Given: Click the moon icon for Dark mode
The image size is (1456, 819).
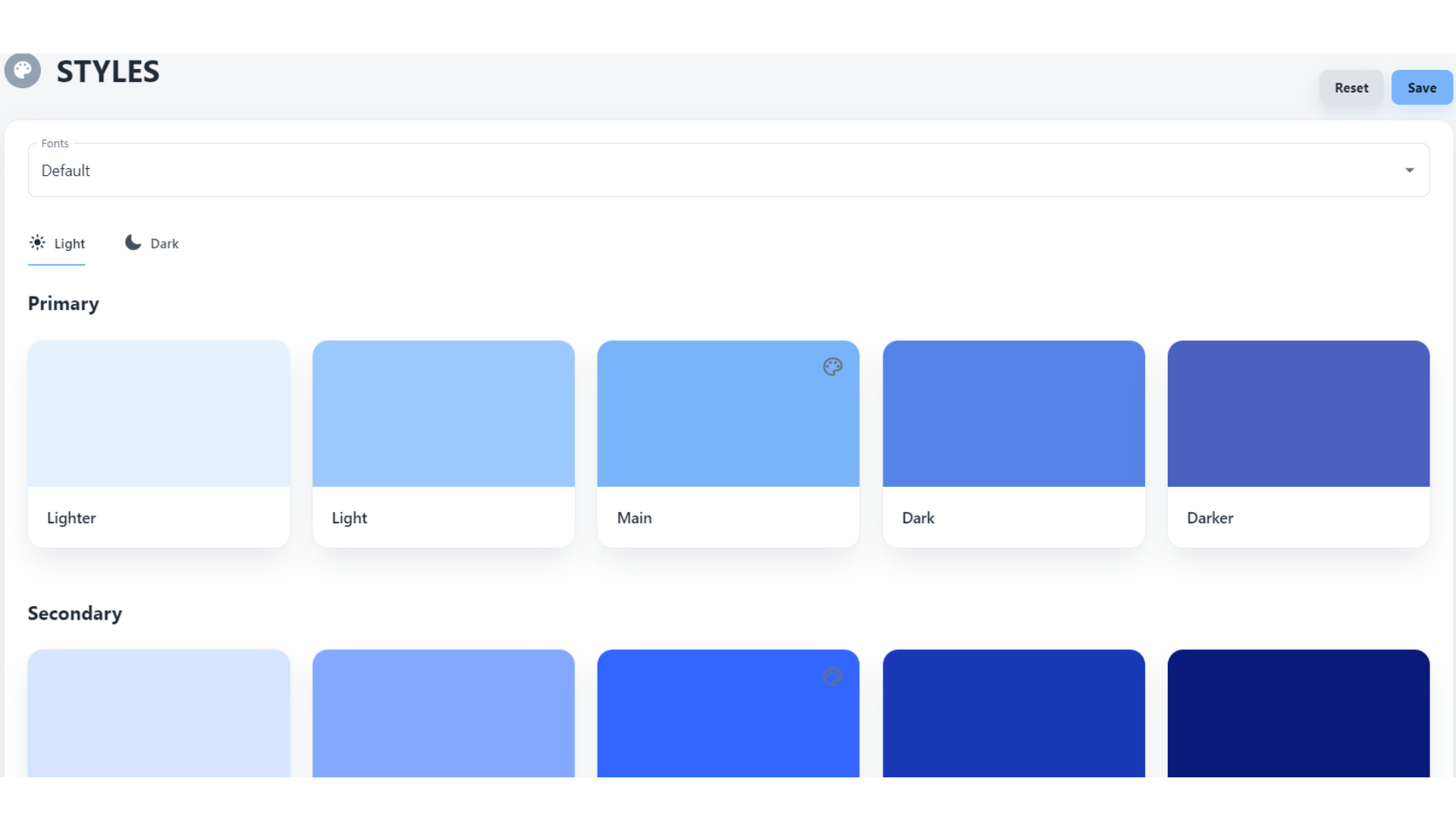Looking at the screenshot, I should pos(133,243).
